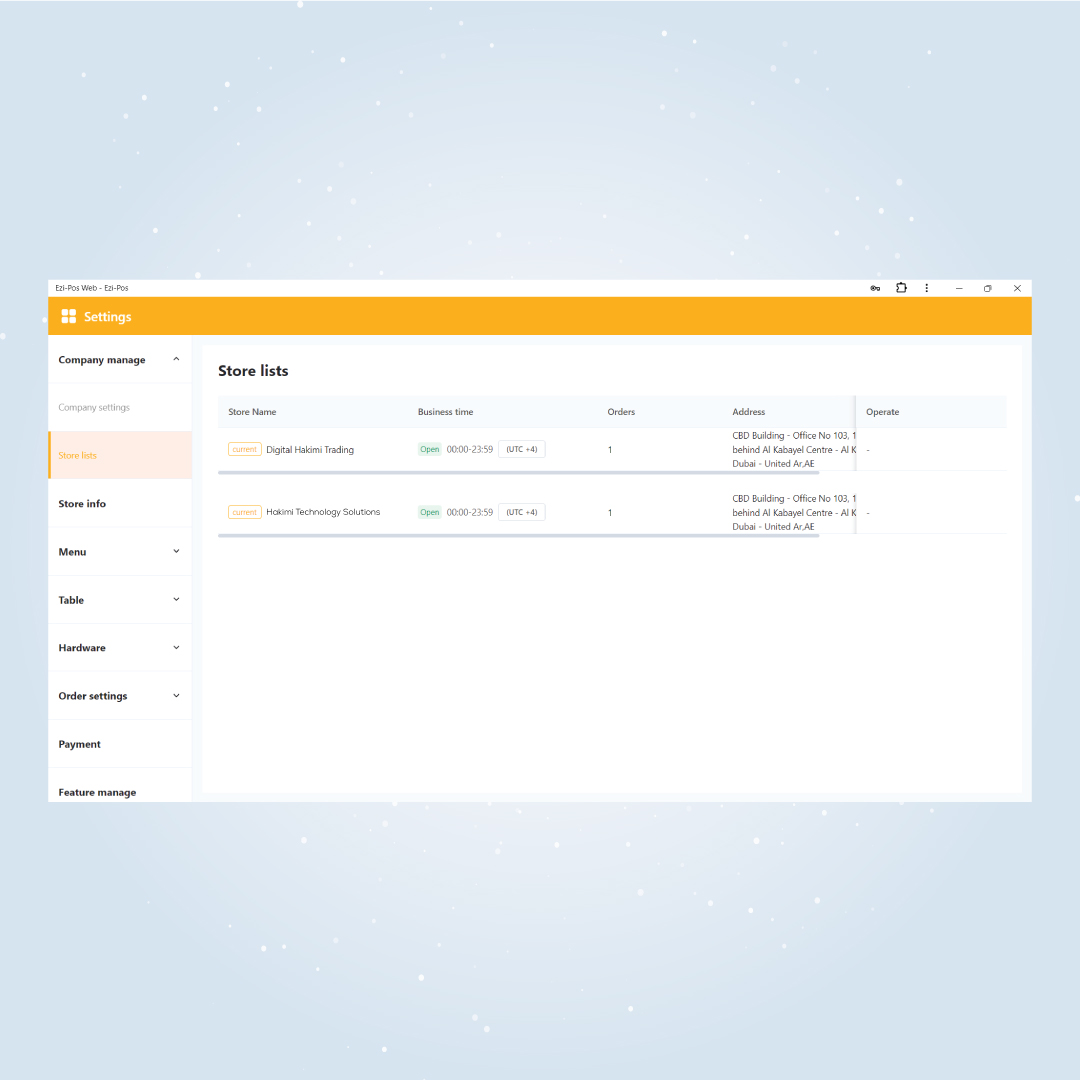Viewport: 1080px width, 1080px height.
Task: Expand the Table section chevron
Action: [176, 599]
